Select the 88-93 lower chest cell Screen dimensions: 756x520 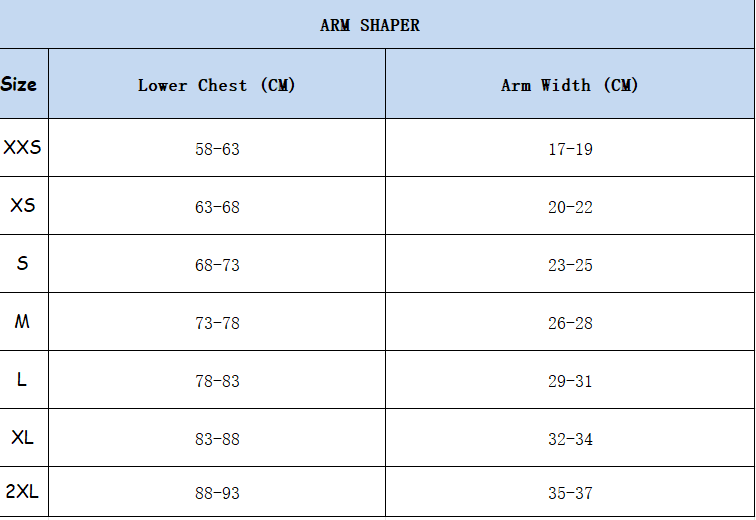pos(217,492)
